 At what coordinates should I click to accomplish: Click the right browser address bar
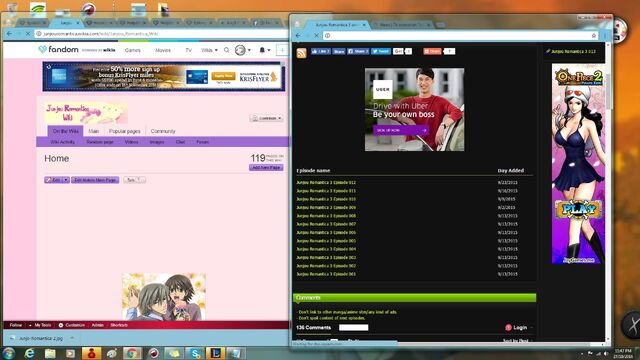click(457, 36)
